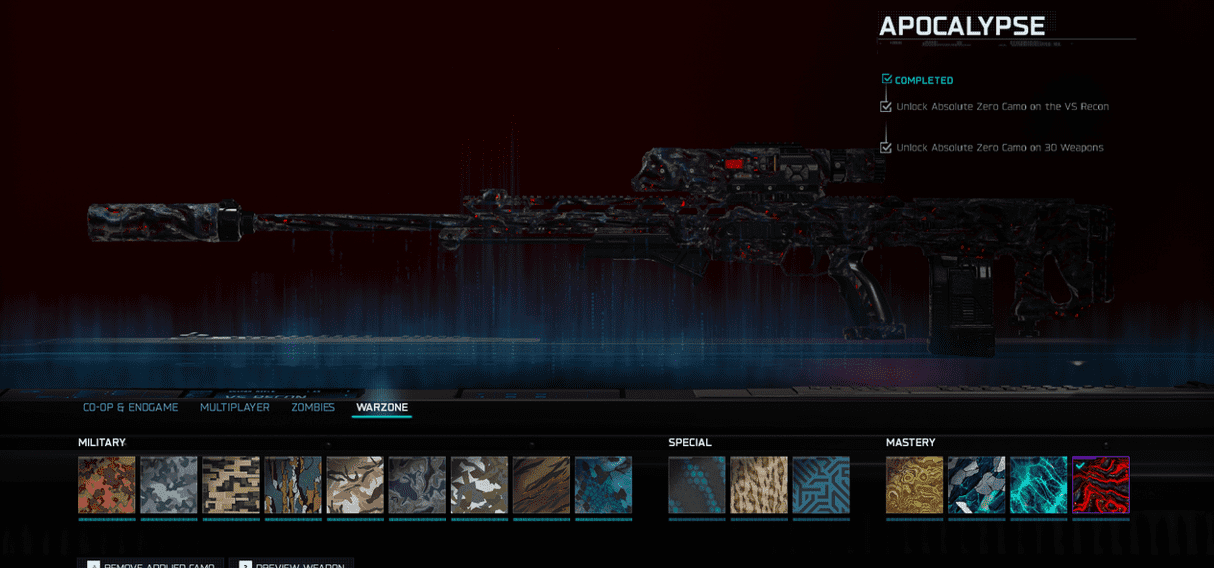
Task: Select the orange-red splotch Military camo
Action: [107, 485]
